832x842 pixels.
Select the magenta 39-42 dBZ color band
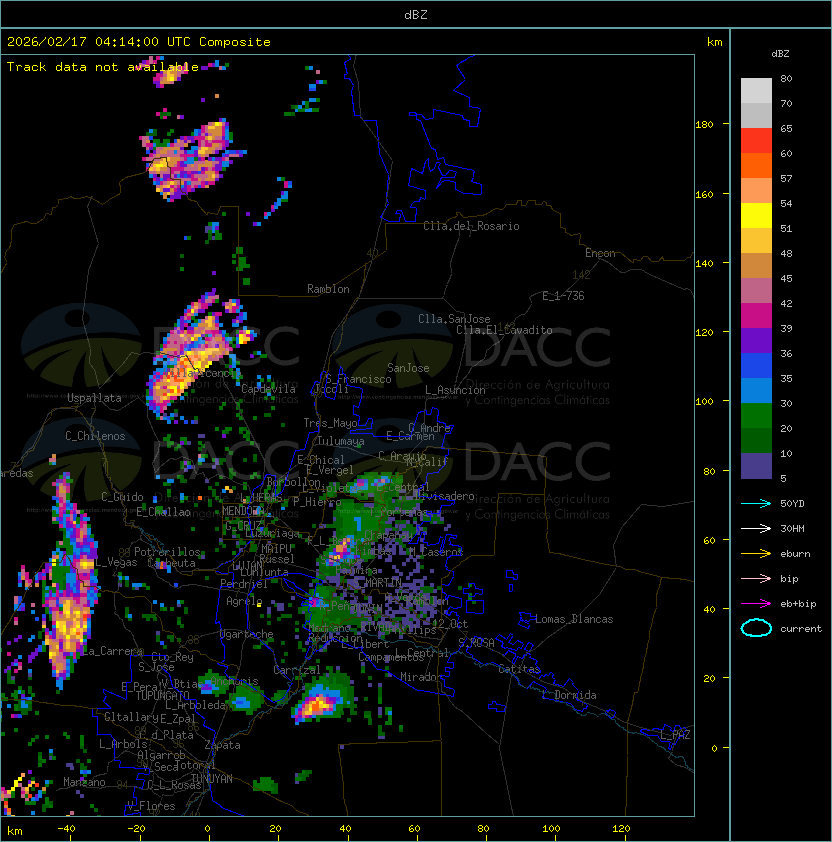756,316
